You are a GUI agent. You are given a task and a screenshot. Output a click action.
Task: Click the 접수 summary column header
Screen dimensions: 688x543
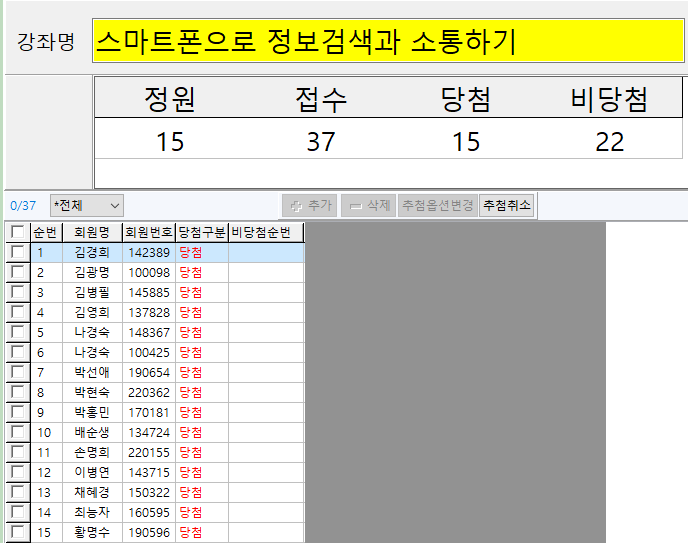pyautogui.click(x=321, y=99)
